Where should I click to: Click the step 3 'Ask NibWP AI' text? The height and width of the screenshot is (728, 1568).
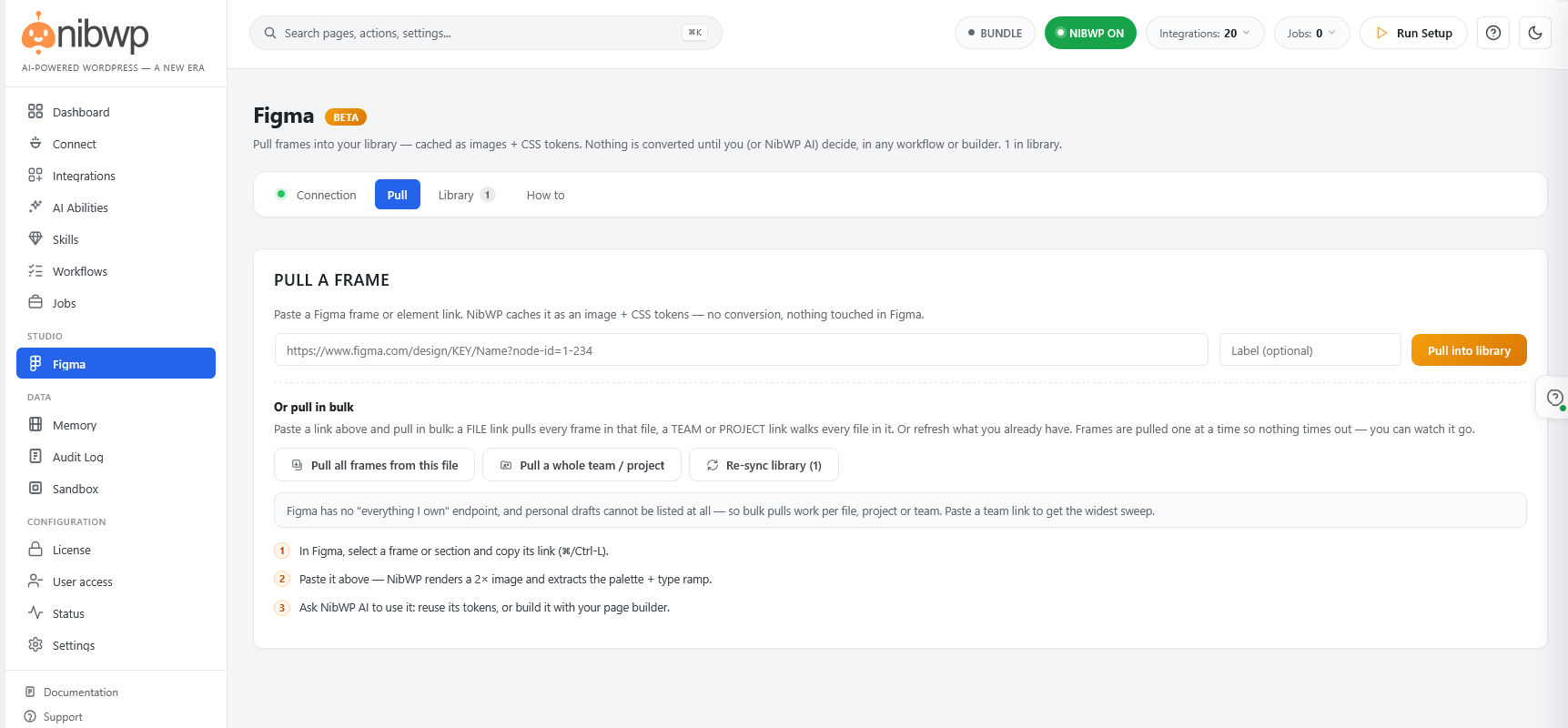click(484, 608)
